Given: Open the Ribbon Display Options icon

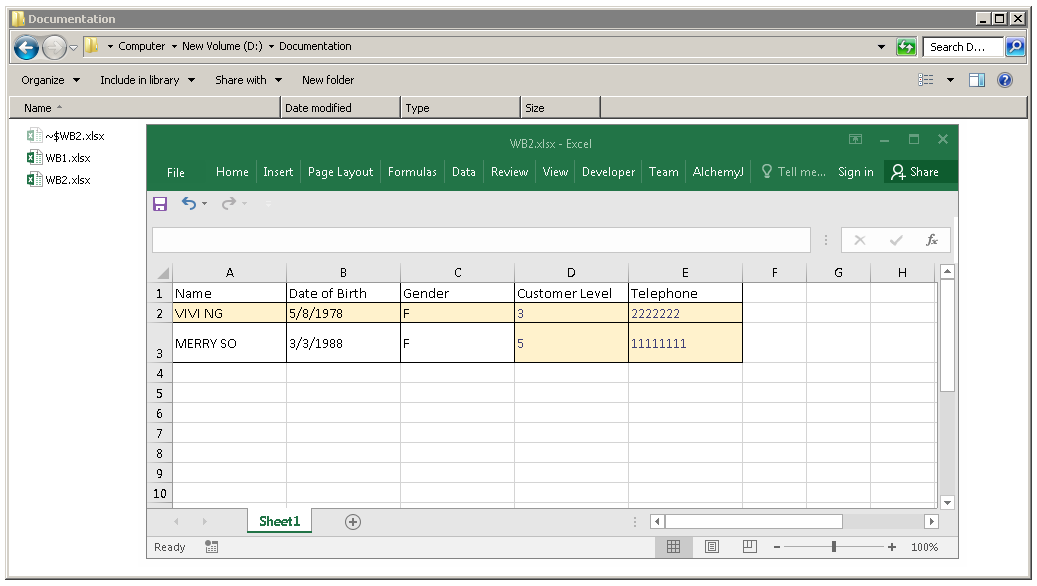Looking at the screenshot, I should (855, 140).
